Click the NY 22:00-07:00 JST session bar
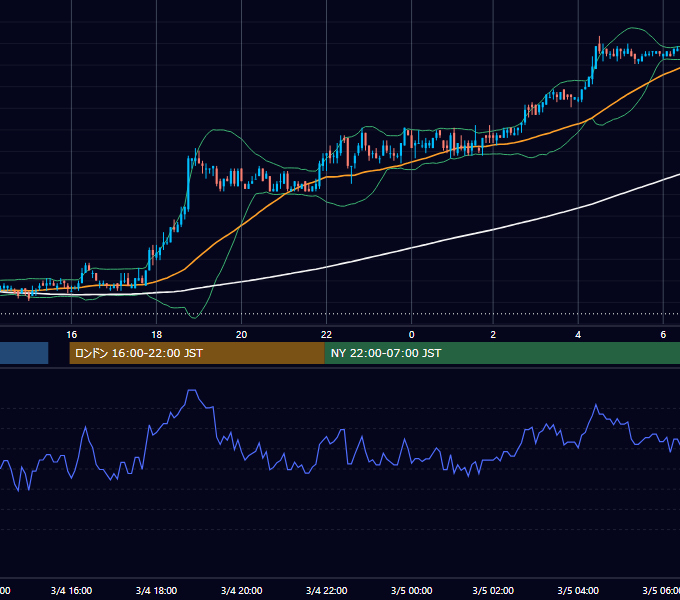680x600 pixels. point(502,353)
